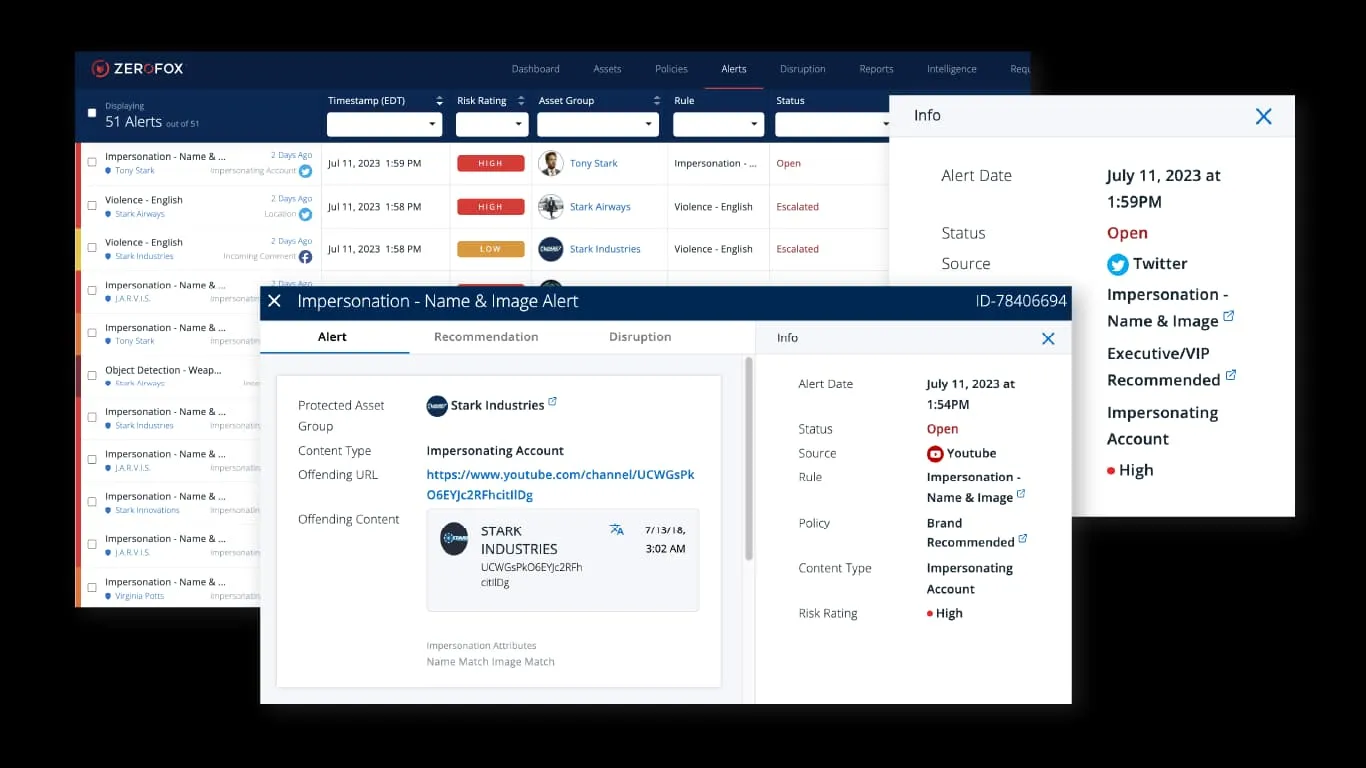
Task: Open external link icon beside 'Executive/VIP Recommended'
Action: click(x=1231, y=376)
